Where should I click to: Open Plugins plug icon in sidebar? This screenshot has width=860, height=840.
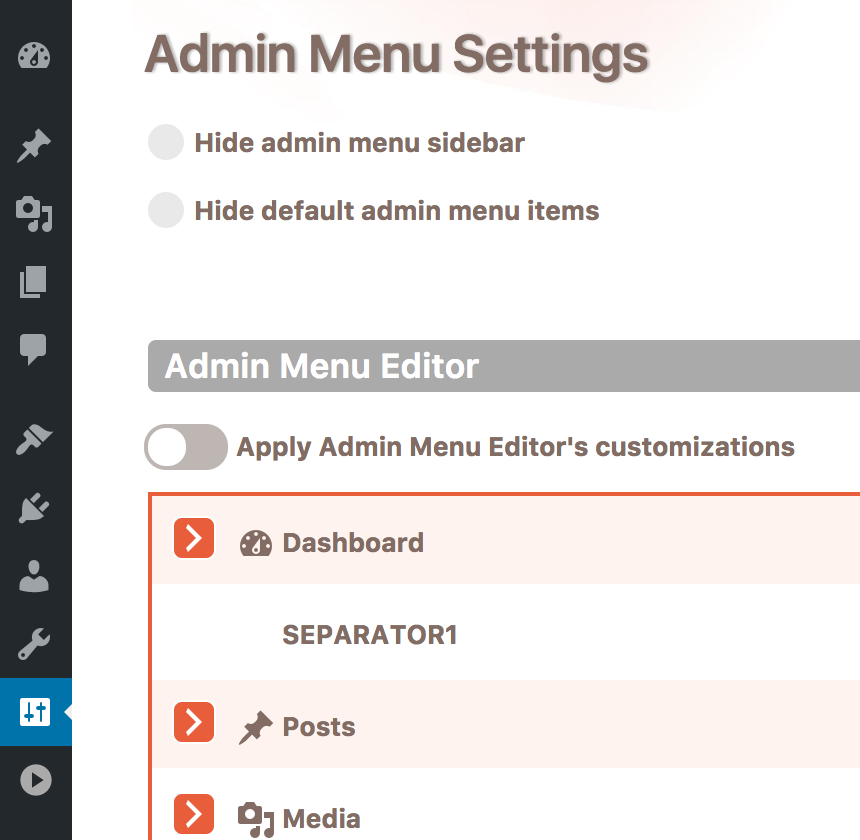coord(34,508)
